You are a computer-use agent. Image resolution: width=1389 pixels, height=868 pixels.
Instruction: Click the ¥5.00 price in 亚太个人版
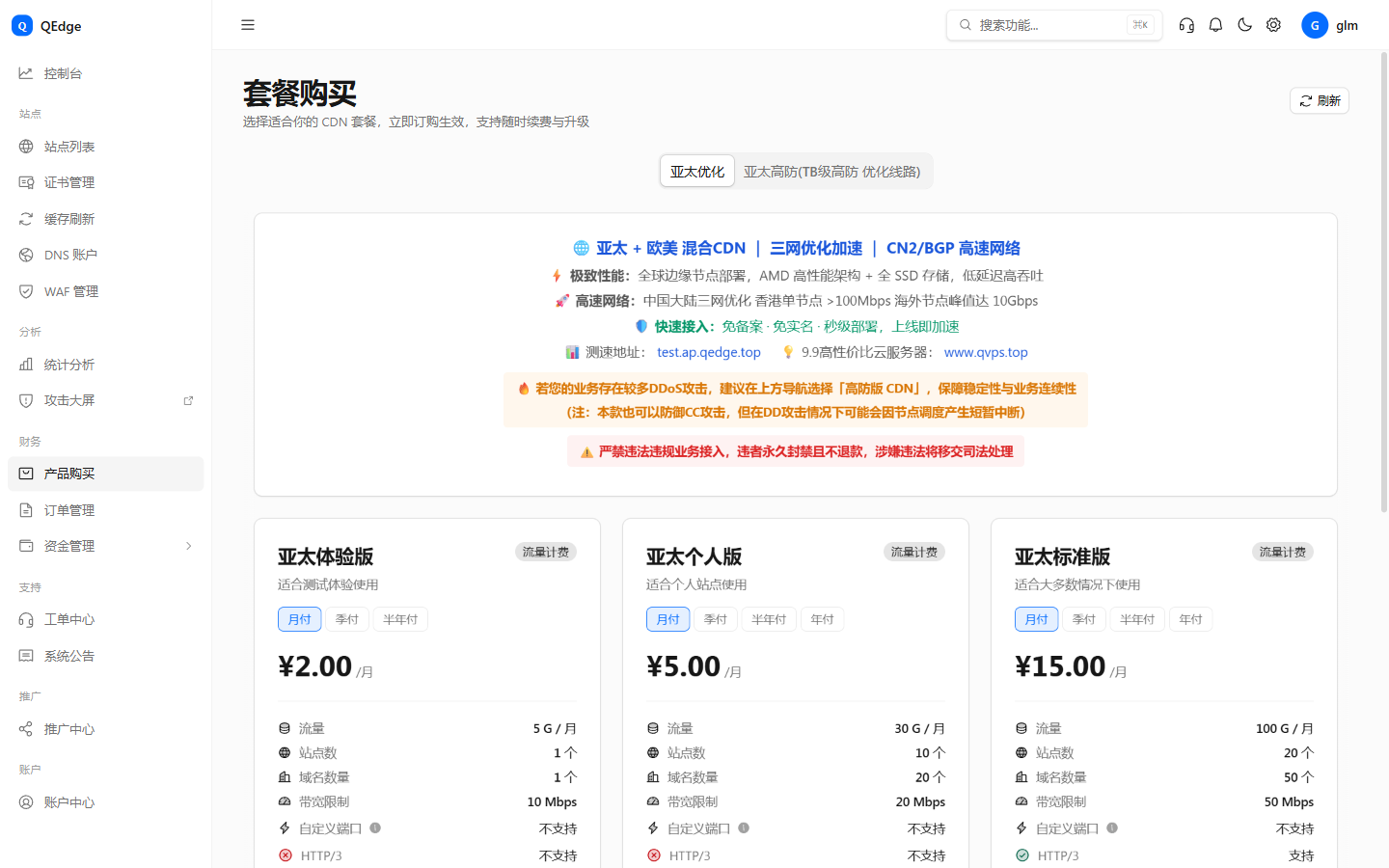click(684, 666)
